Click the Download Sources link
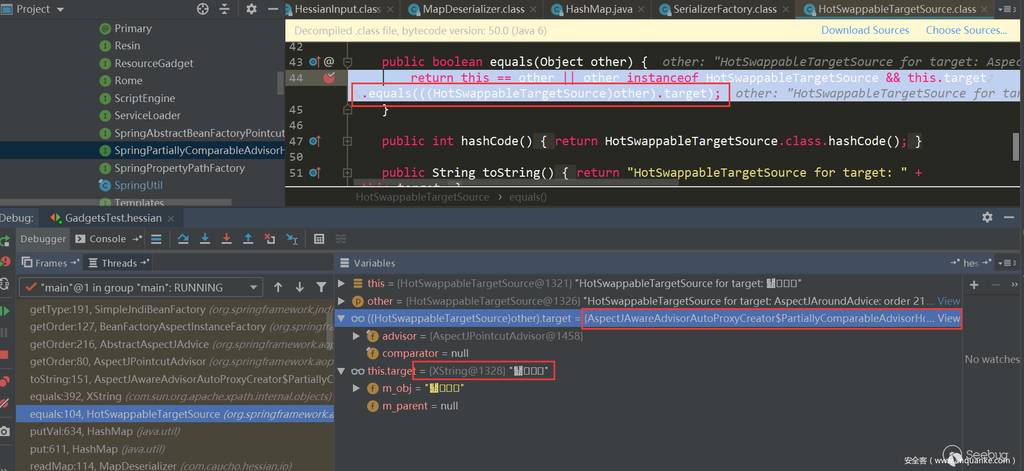 (x=865, y=30)
